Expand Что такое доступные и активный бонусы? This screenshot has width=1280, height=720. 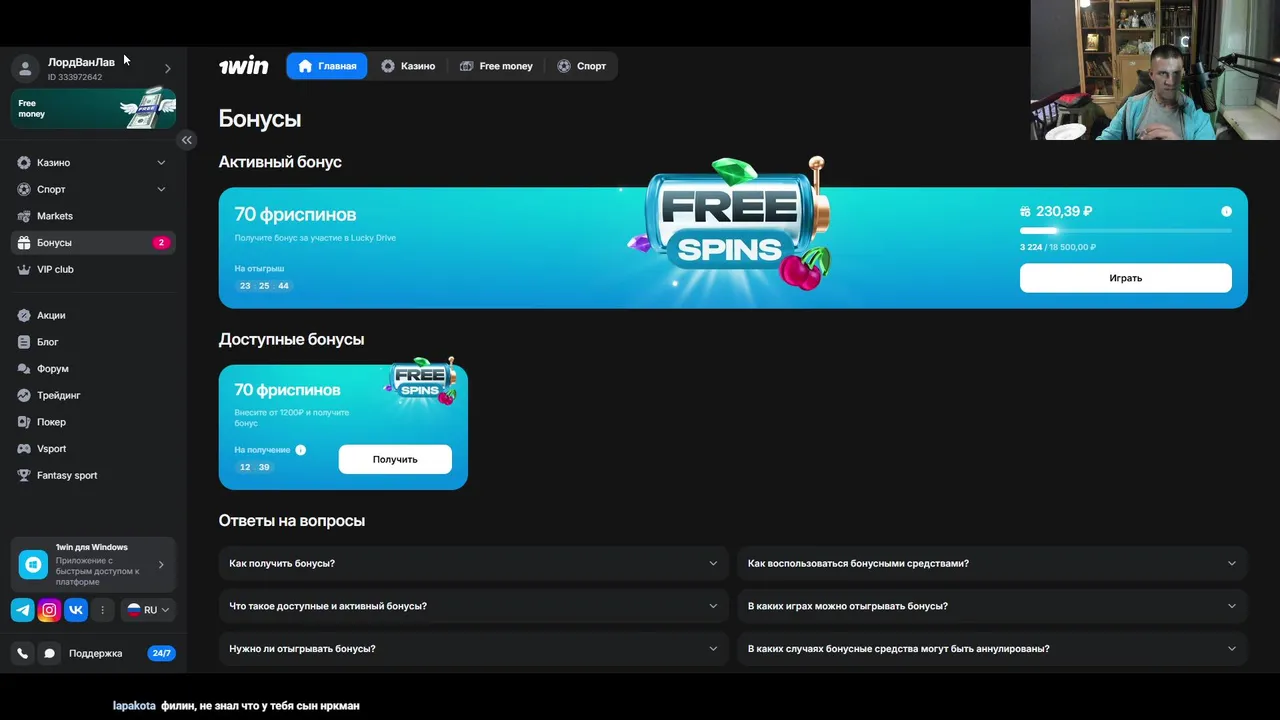473,606
